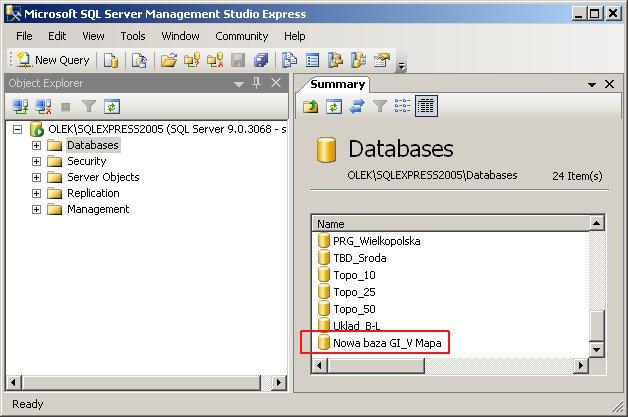Open the Community menu
This screenshot has width=628, height=417.
click(x=242, y=36)
